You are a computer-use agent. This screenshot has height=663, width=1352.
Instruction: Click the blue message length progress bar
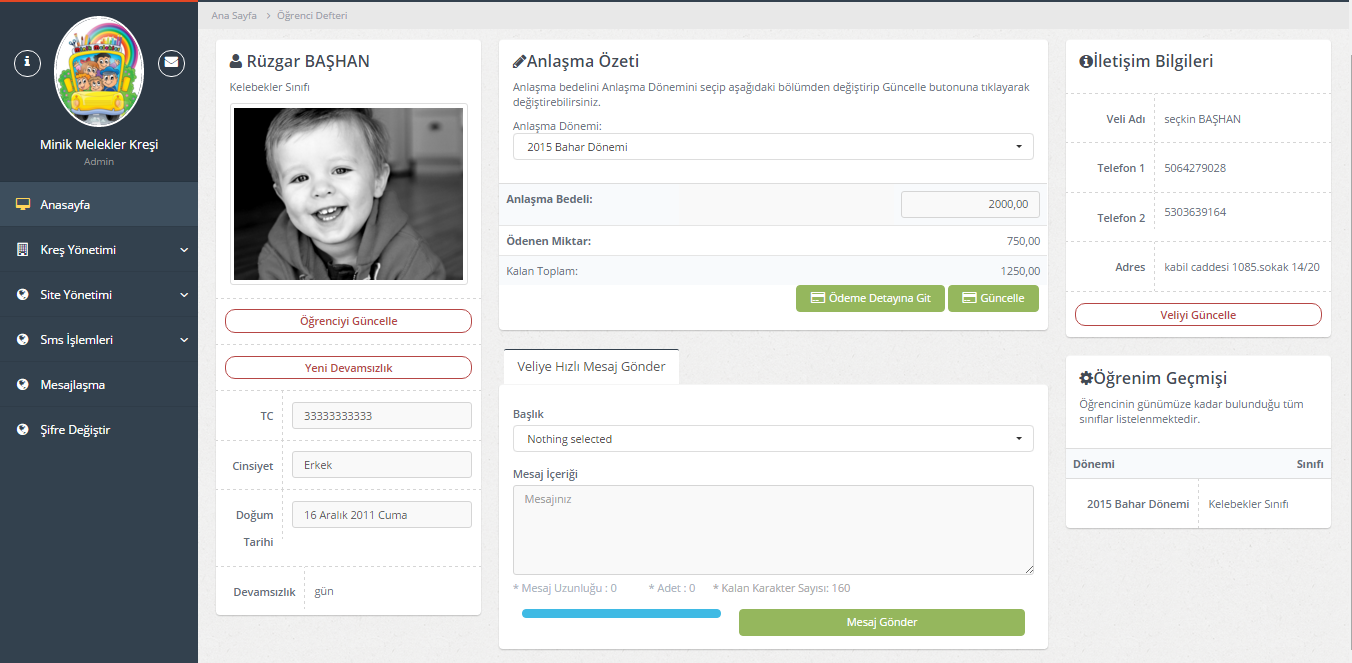coord(621,613)
